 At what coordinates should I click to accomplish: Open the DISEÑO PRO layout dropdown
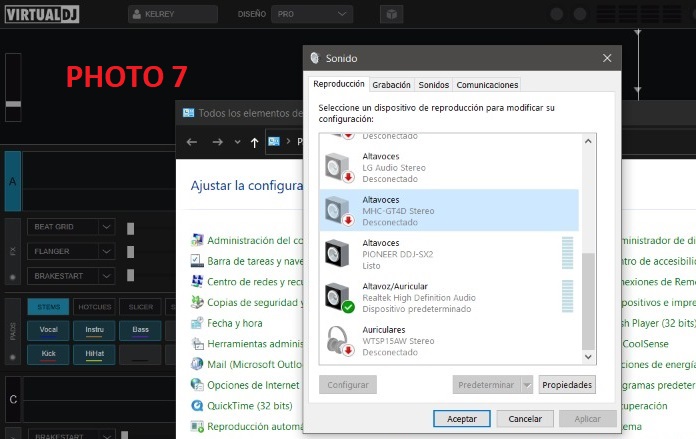click(x=312, y=14)
